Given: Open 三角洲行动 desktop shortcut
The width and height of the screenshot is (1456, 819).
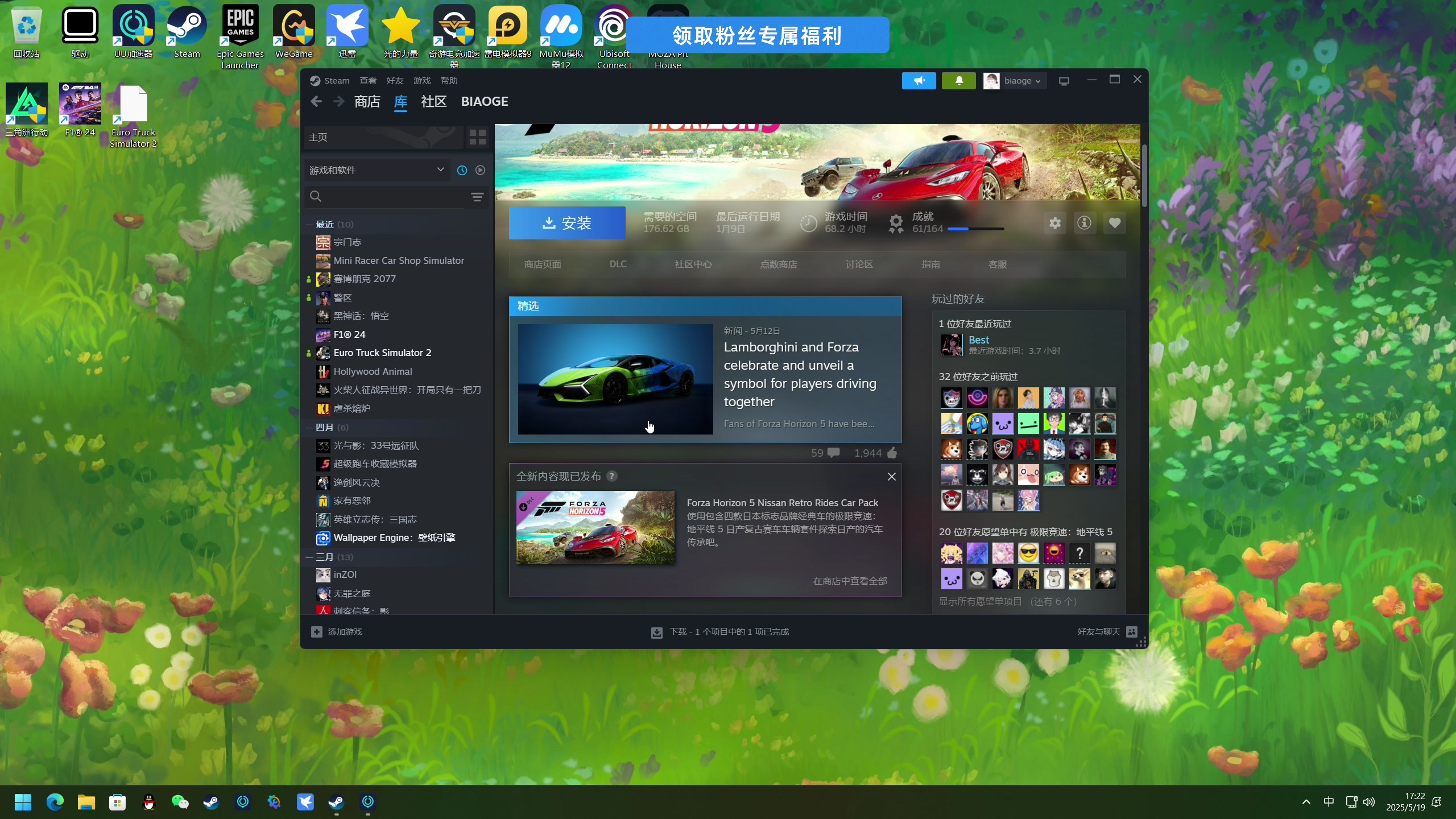Looking at the screenshot, I should [26, 110].
